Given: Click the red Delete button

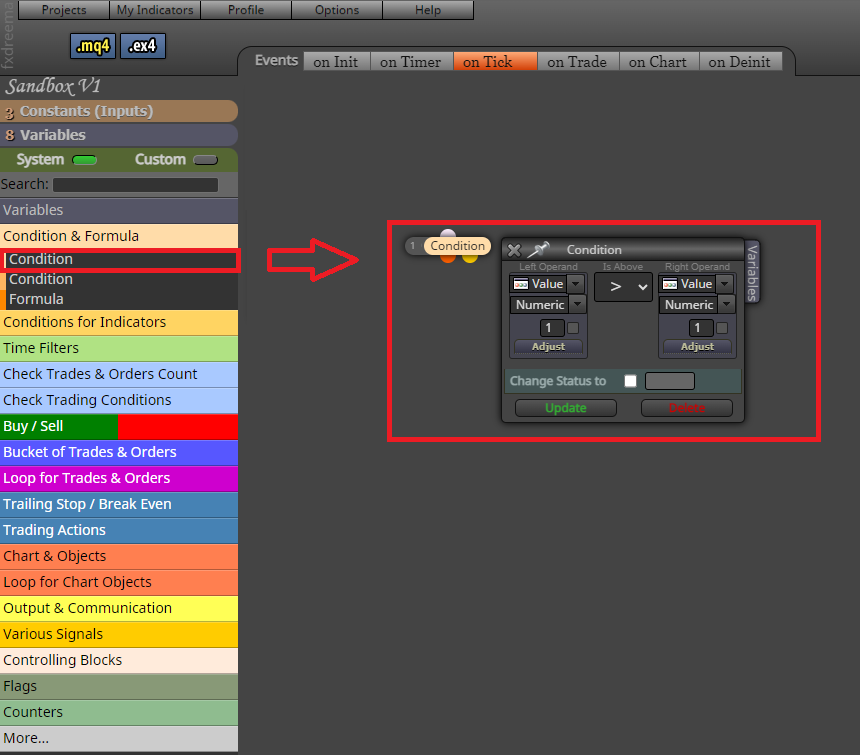Looking at the screenshot, I should [x=687, y=408].
